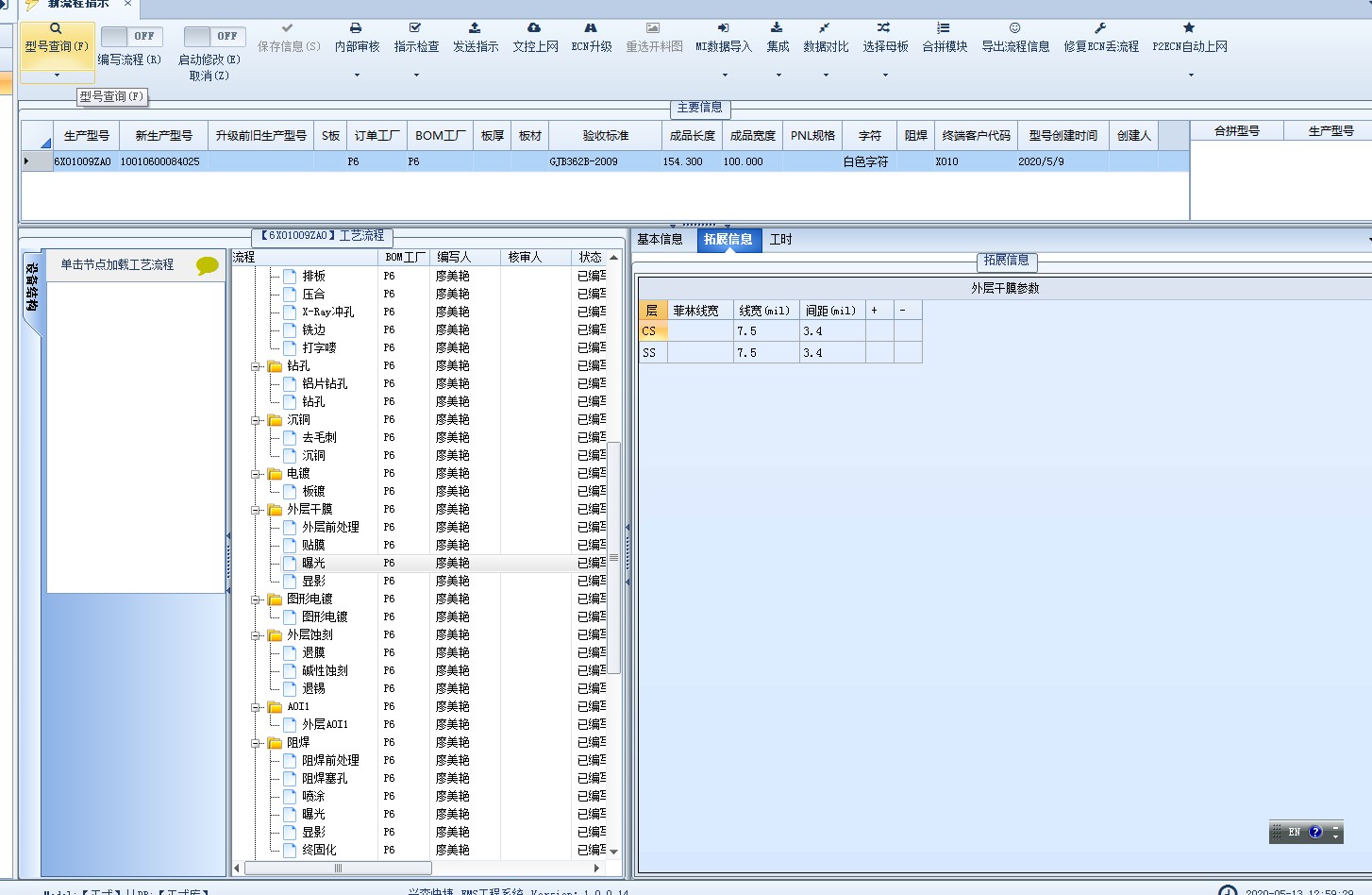The height and width of the screenshot is (895, 1372).
Task: Sort by the 验收标准 column header
Action: (605, 136)
